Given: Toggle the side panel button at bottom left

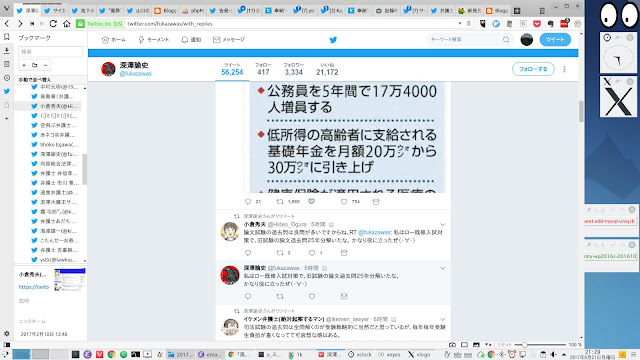Looking at the screenshot, I should click(x=7, y=345).
